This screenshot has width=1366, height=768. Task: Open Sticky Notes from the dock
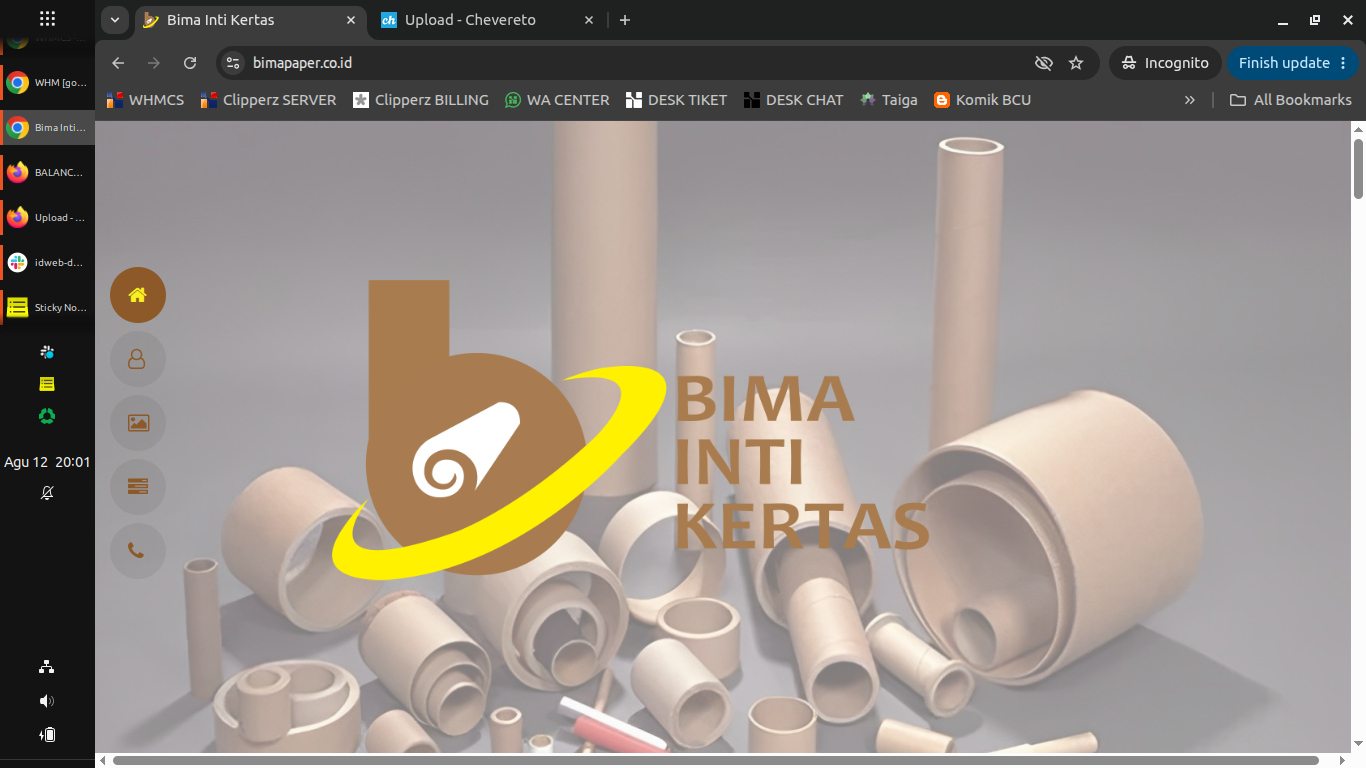(47, 308)
